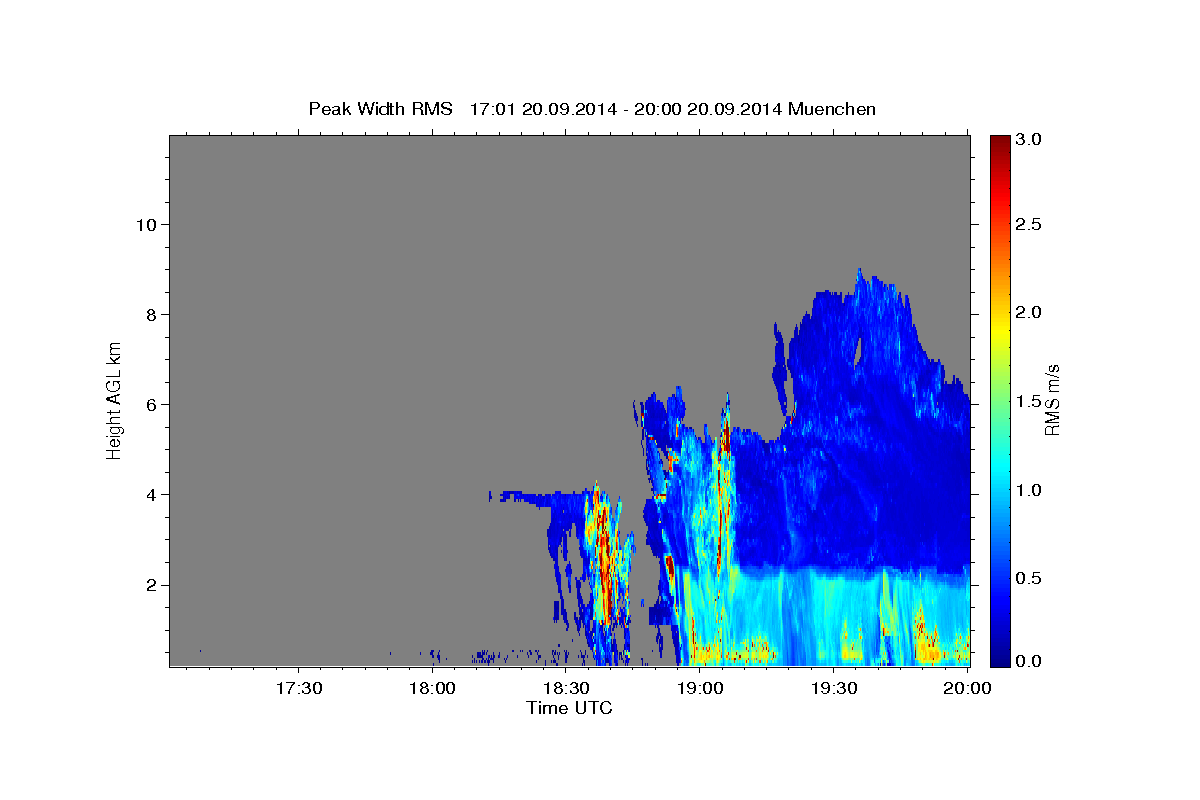Viewport: 1200px width, 800px height.
Task: Click the colorbar label '0.0'
Action: [1028, 661]
